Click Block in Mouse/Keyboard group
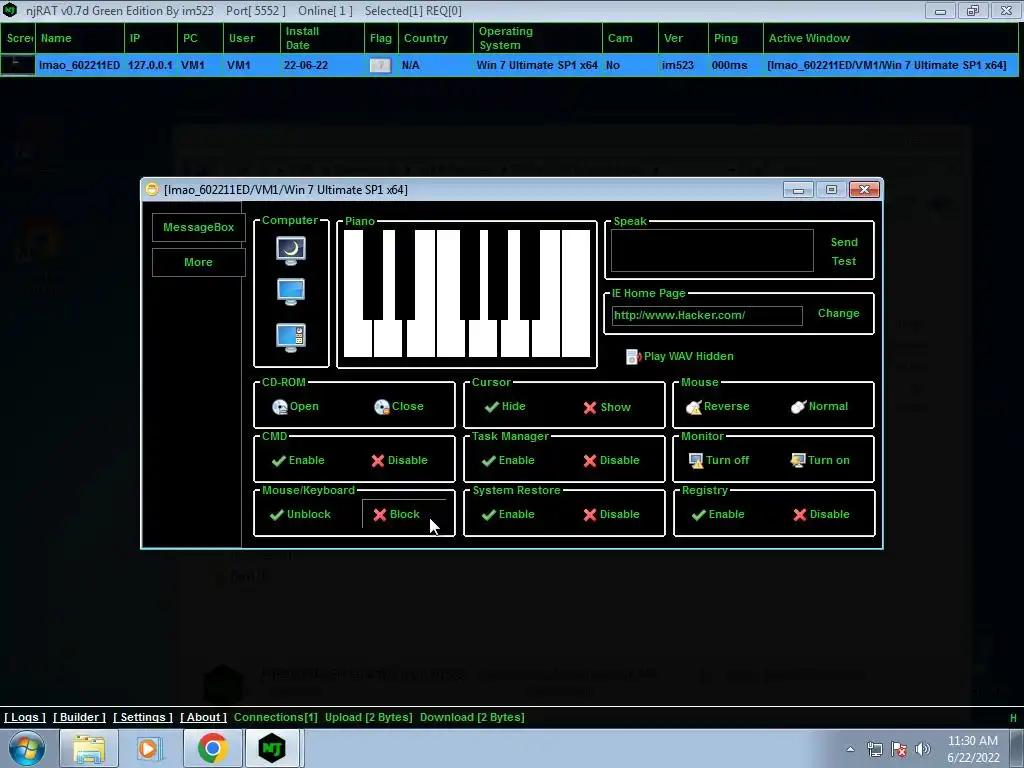Screen dimensions: 1024x768 point(396,515)
